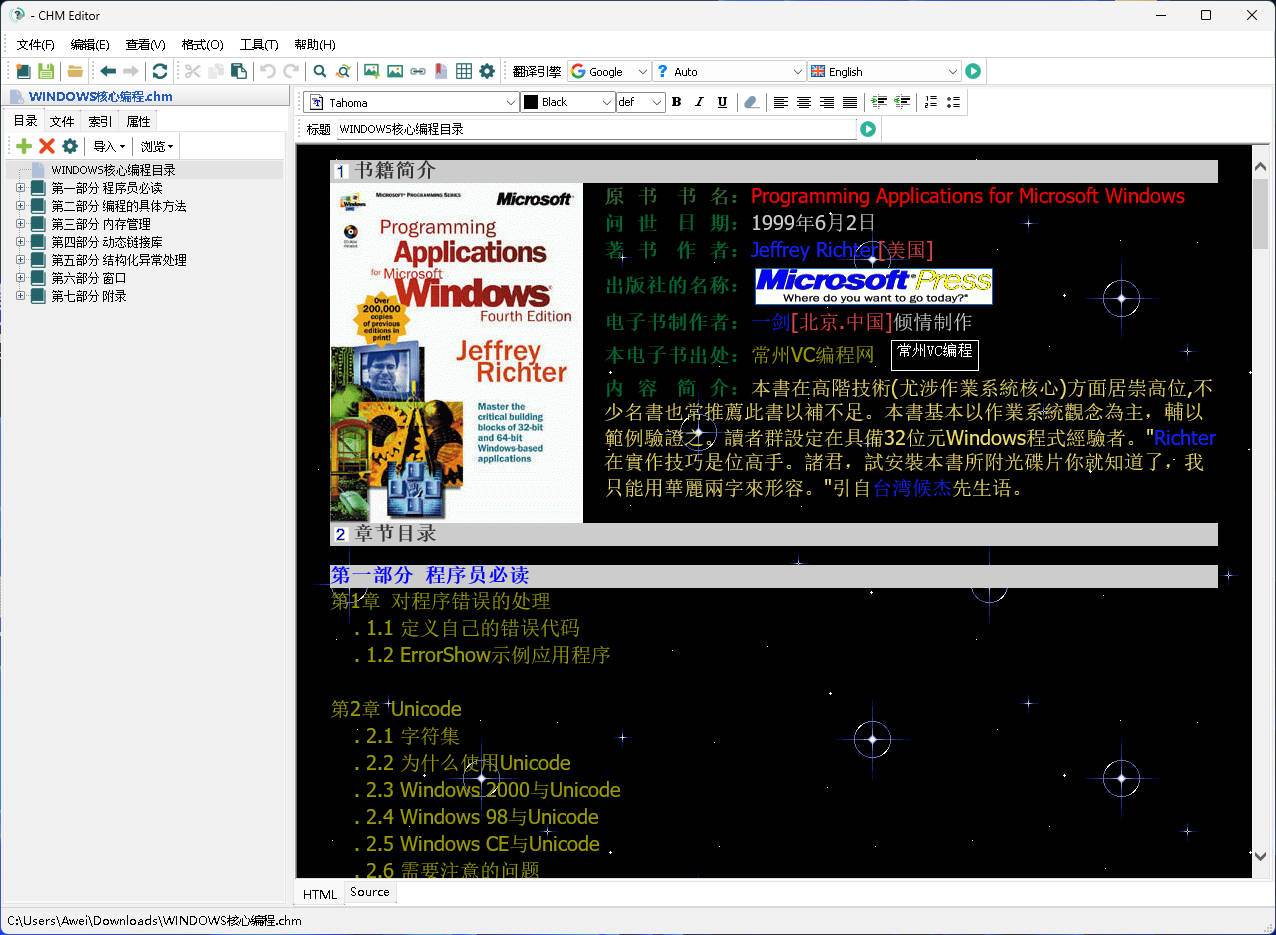
Task: Click the 台湾侯杰 link in the description
Action: (x=912, y=489)
